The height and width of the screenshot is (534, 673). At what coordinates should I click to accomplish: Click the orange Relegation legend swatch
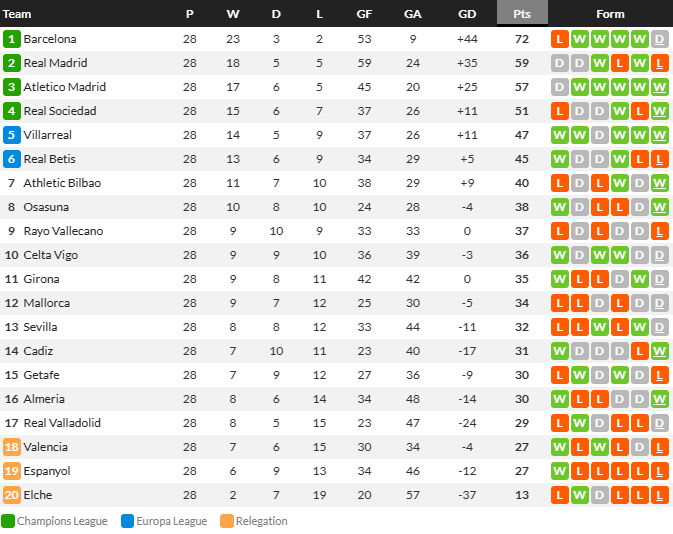tap(227, 521)
